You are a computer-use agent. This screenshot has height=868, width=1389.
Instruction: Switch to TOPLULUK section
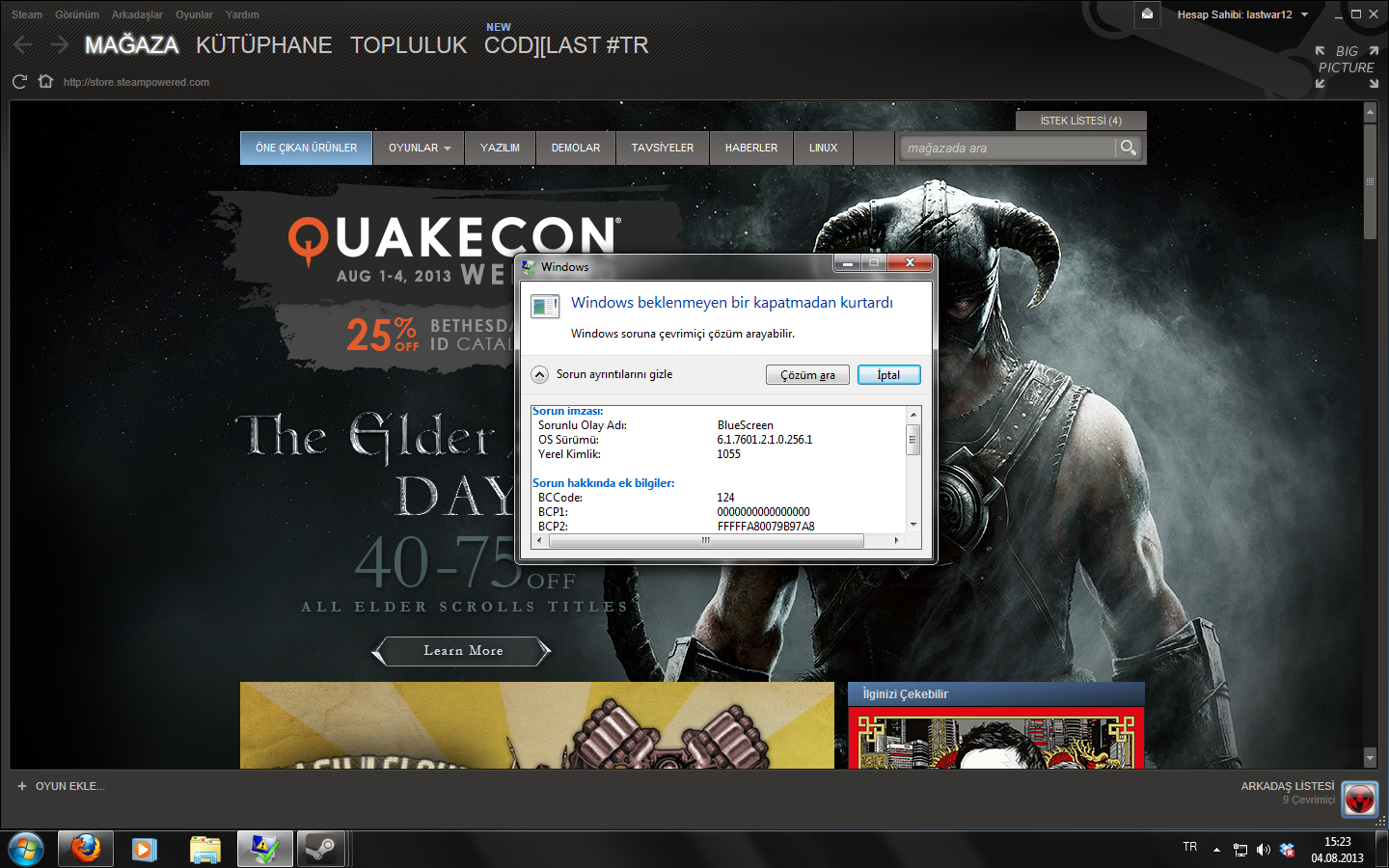point(408,45)
